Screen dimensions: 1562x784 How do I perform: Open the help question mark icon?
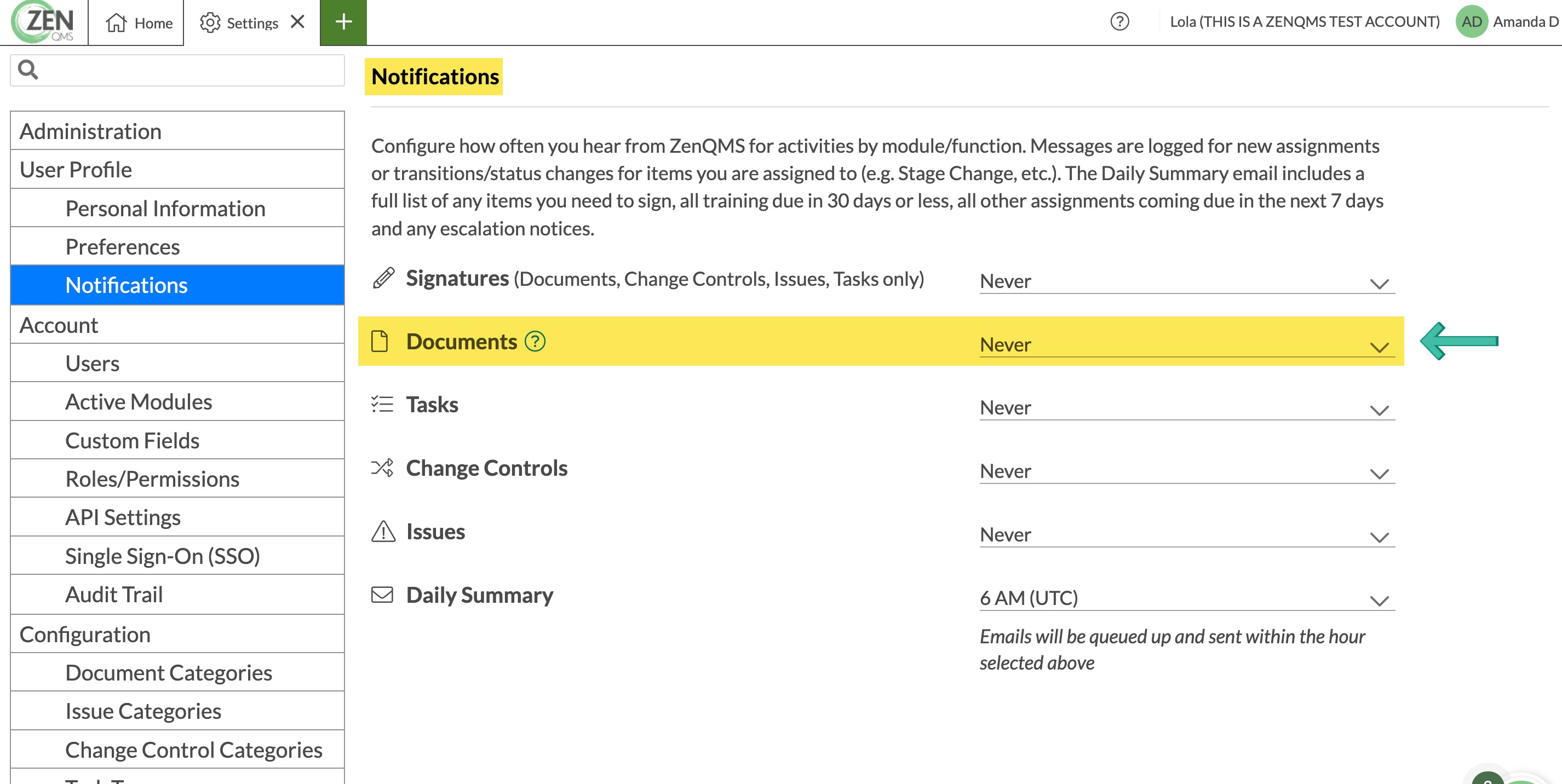[x=1119, y=22]
